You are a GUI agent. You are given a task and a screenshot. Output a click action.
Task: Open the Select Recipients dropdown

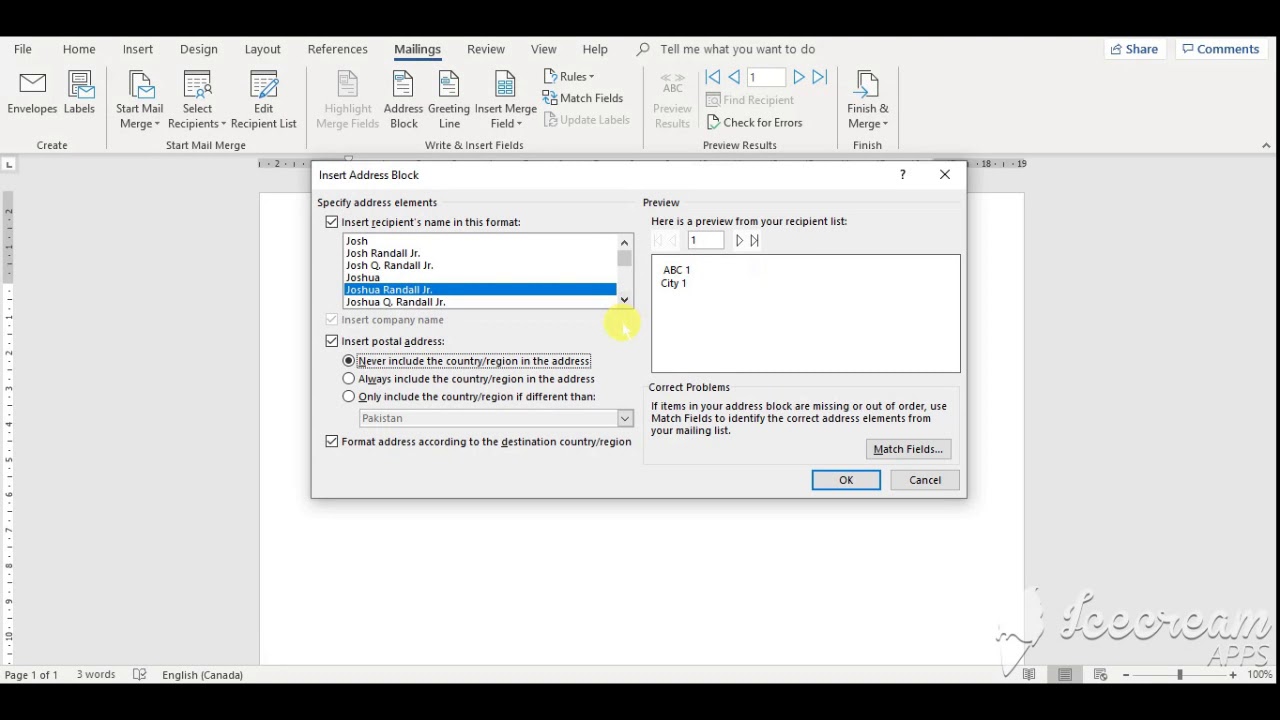coord(197,100)
